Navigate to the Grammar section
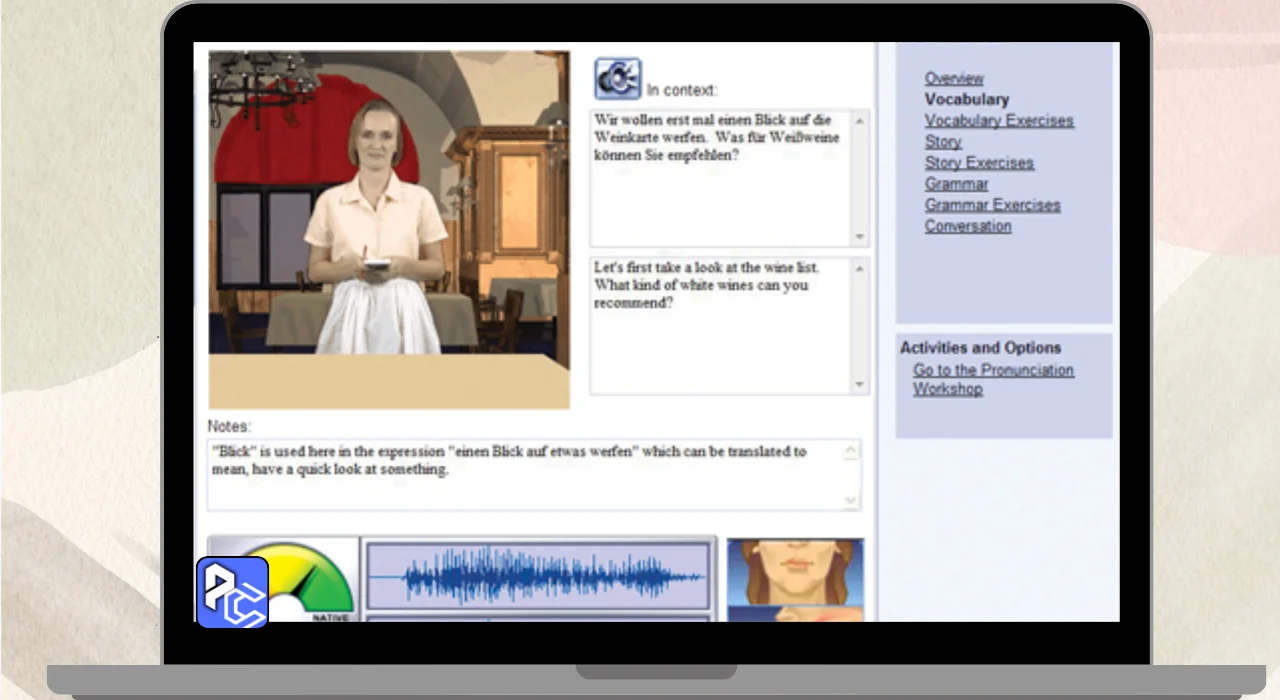 tap(956, 184)
